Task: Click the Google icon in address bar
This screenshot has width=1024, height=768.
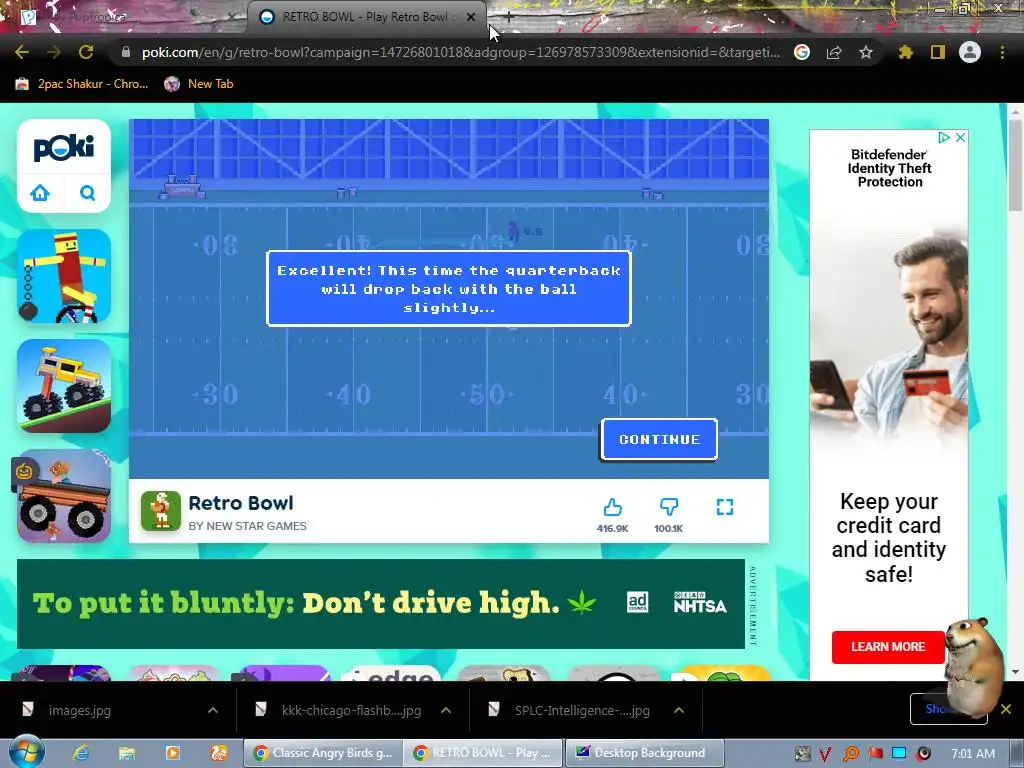Action: pyautogui.click(x=802, y=52)
